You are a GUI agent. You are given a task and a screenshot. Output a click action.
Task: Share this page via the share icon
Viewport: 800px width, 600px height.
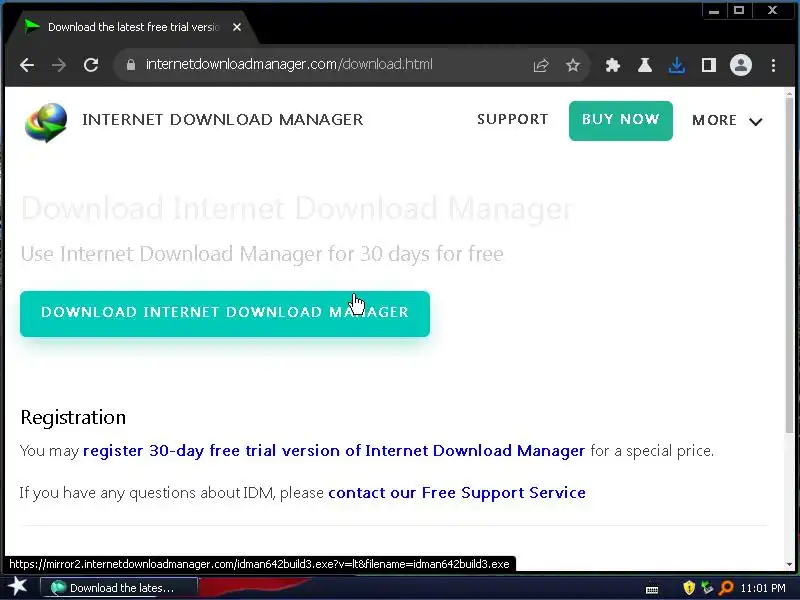541,65
